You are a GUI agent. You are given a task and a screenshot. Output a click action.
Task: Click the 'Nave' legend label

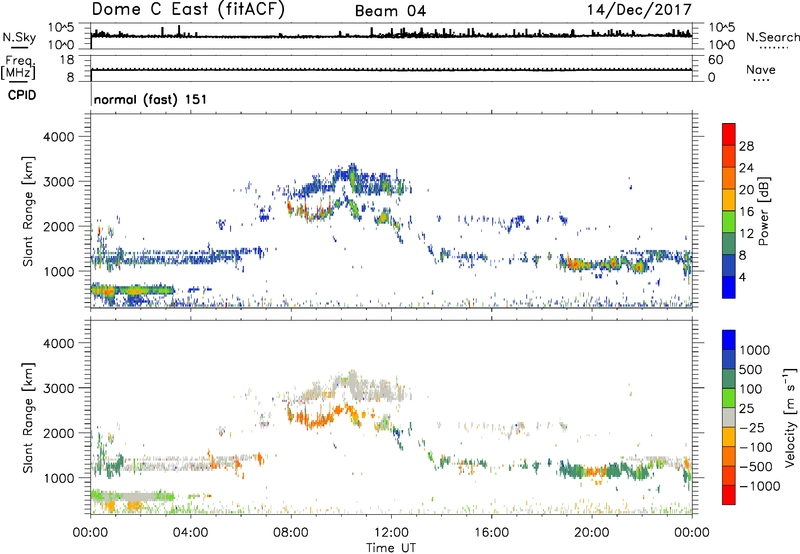pyautogui.click(x=761, y=69)
